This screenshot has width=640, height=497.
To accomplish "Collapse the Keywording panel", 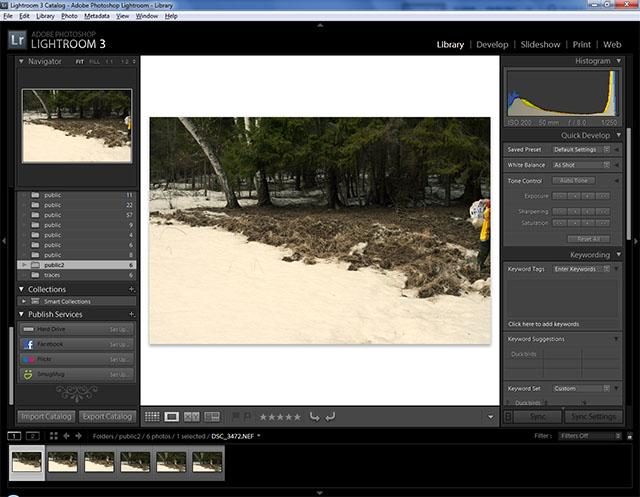I will [x=619, y=255].
